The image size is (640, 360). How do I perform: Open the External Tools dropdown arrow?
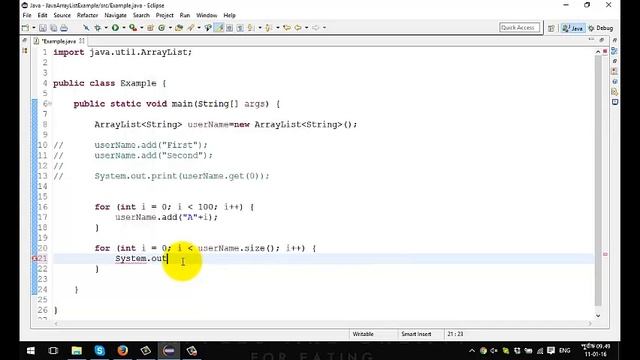[142, 28]
